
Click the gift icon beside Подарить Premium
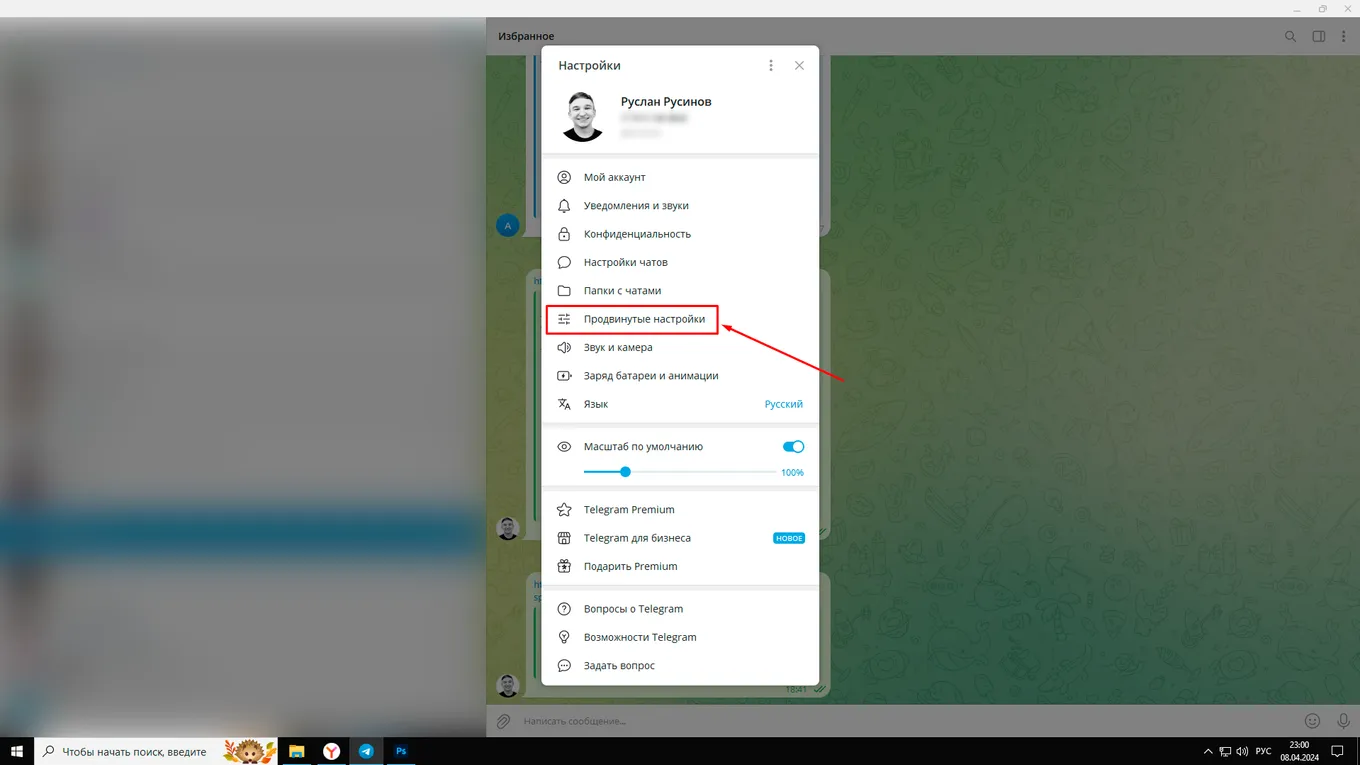pos(564,566)
